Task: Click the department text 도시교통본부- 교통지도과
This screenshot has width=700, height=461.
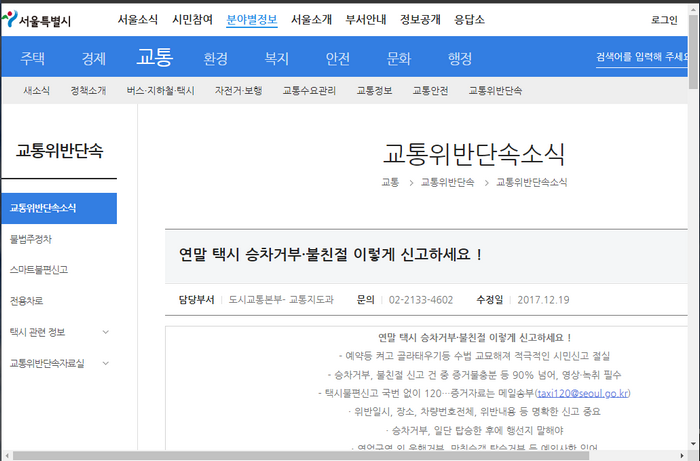Action: pyautogui.click(x=281, y=300)
